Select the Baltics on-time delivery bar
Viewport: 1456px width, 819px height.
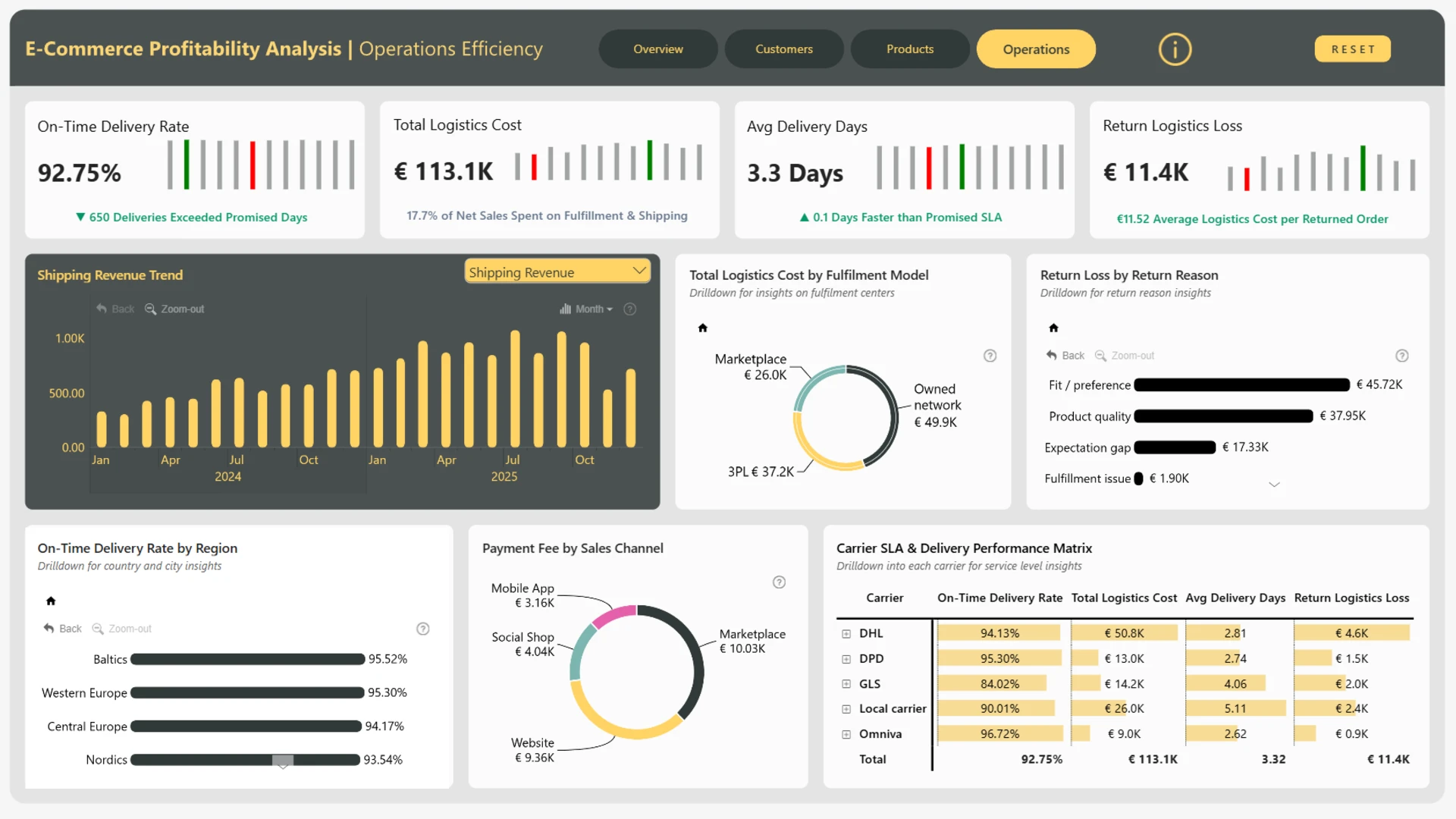point(247,659)
